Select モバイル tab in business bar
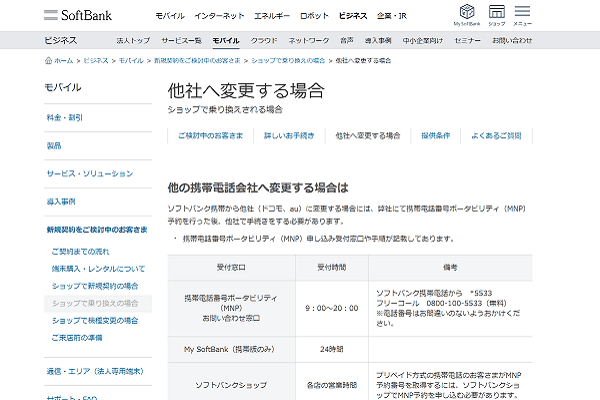 [x=226, y=40]
